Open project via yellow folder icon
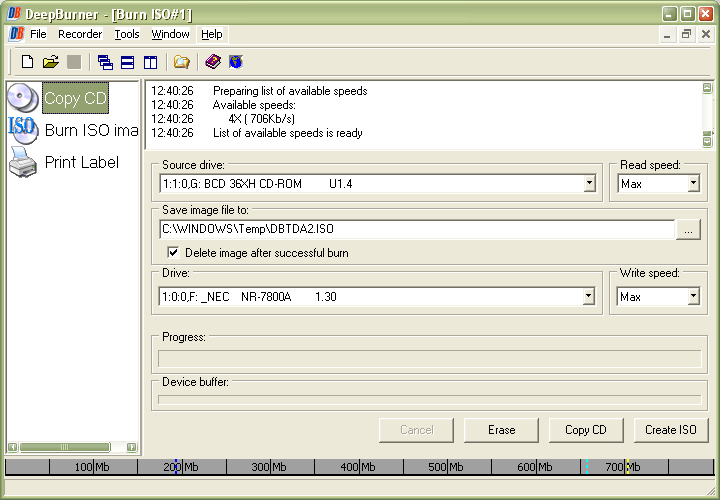Screen dimensions: 720x500 [51, 62]
